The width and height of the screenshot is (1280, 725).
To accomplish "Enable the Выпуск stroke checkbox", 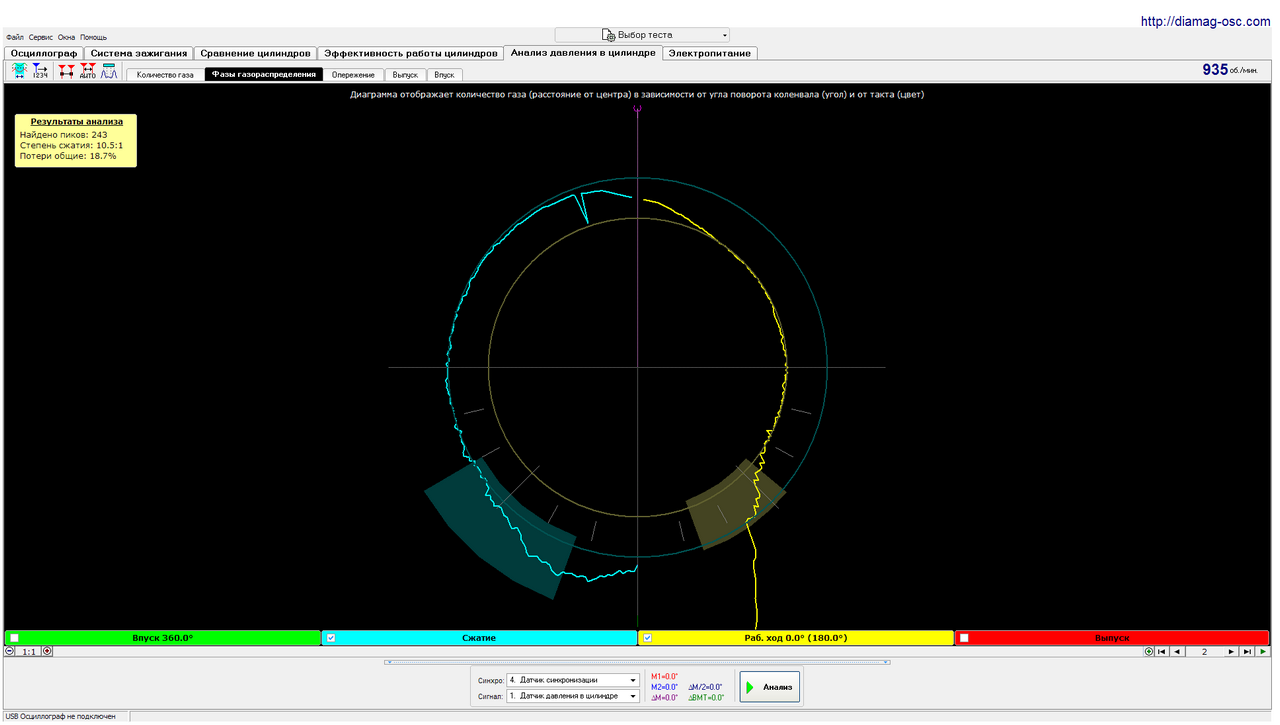I will coord(964,638).
